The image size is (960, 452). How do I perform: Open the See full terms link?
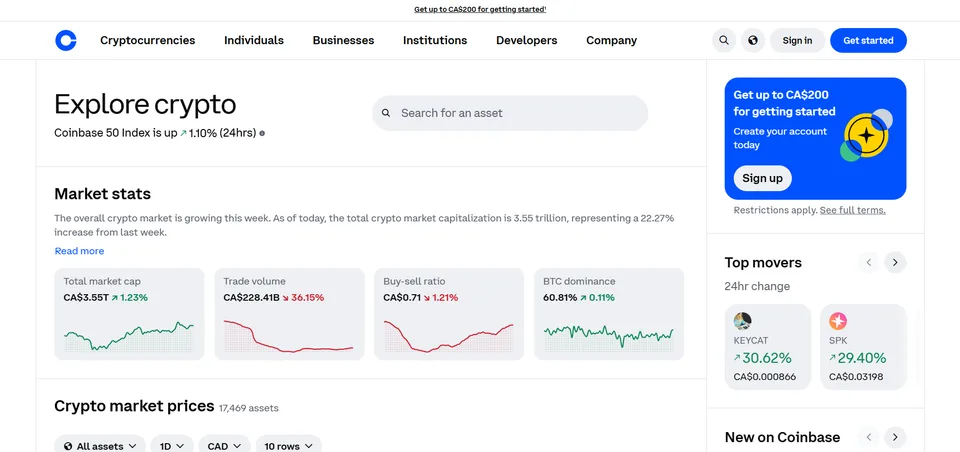coord(852,210)
